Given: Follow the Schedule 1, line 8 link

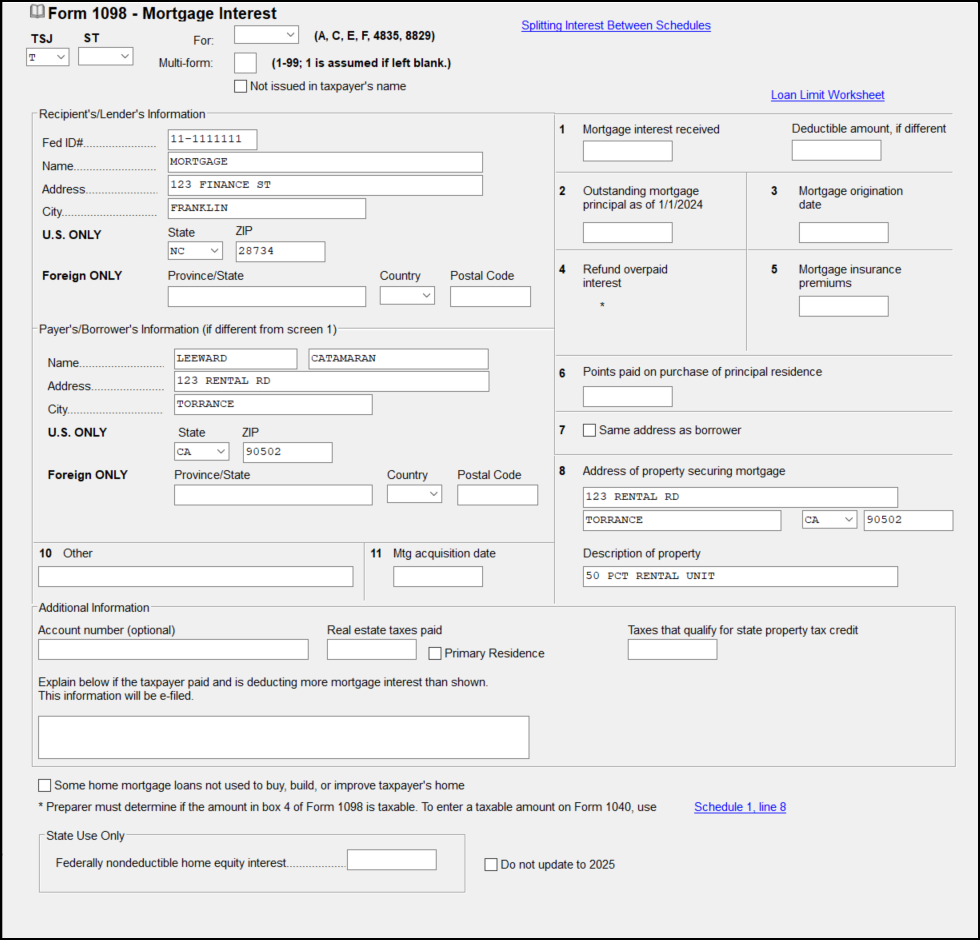Looking at the screenshot, I should point(740,807).
